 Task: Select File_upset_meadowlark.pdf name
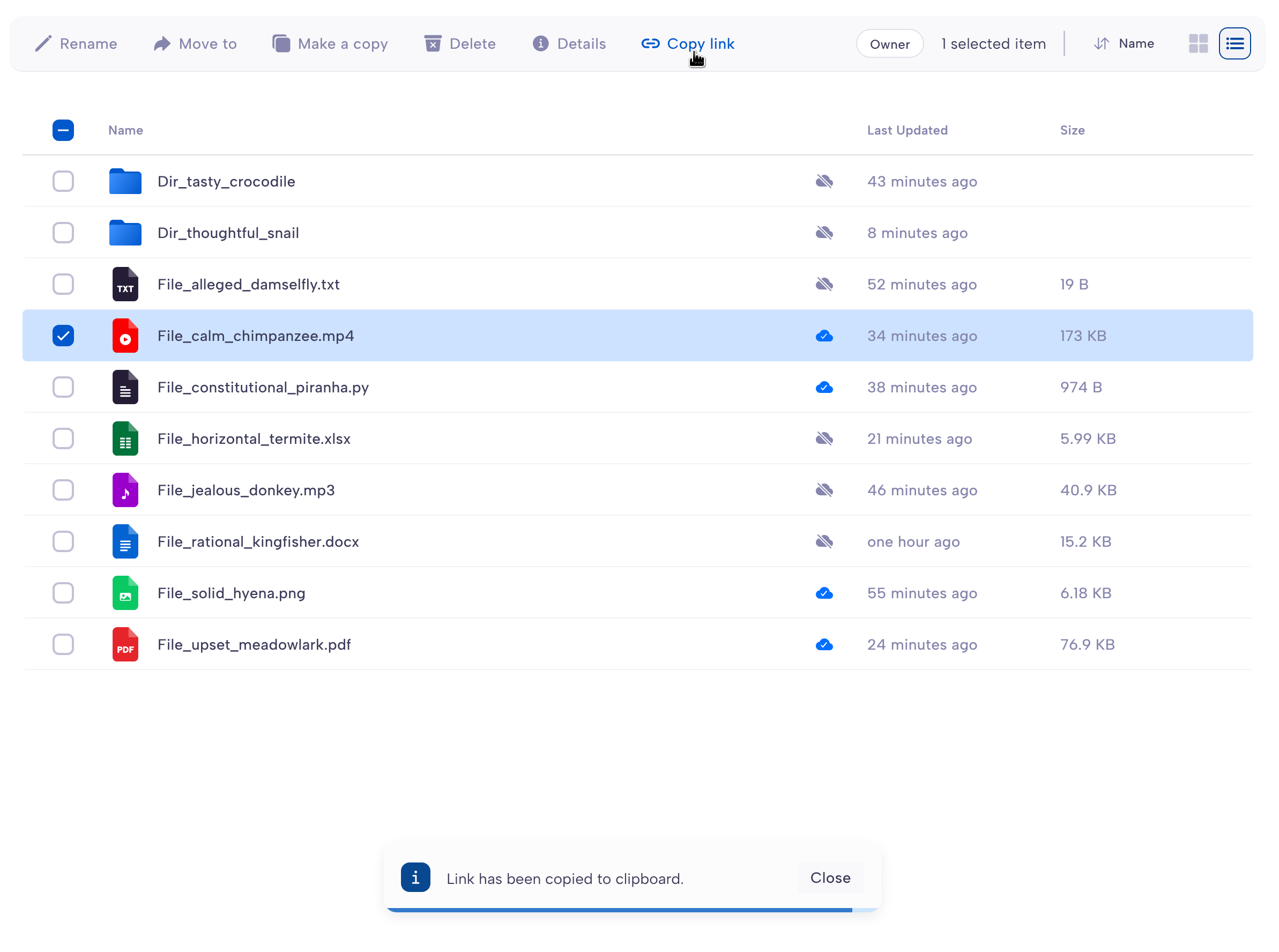tap(254, 644)
